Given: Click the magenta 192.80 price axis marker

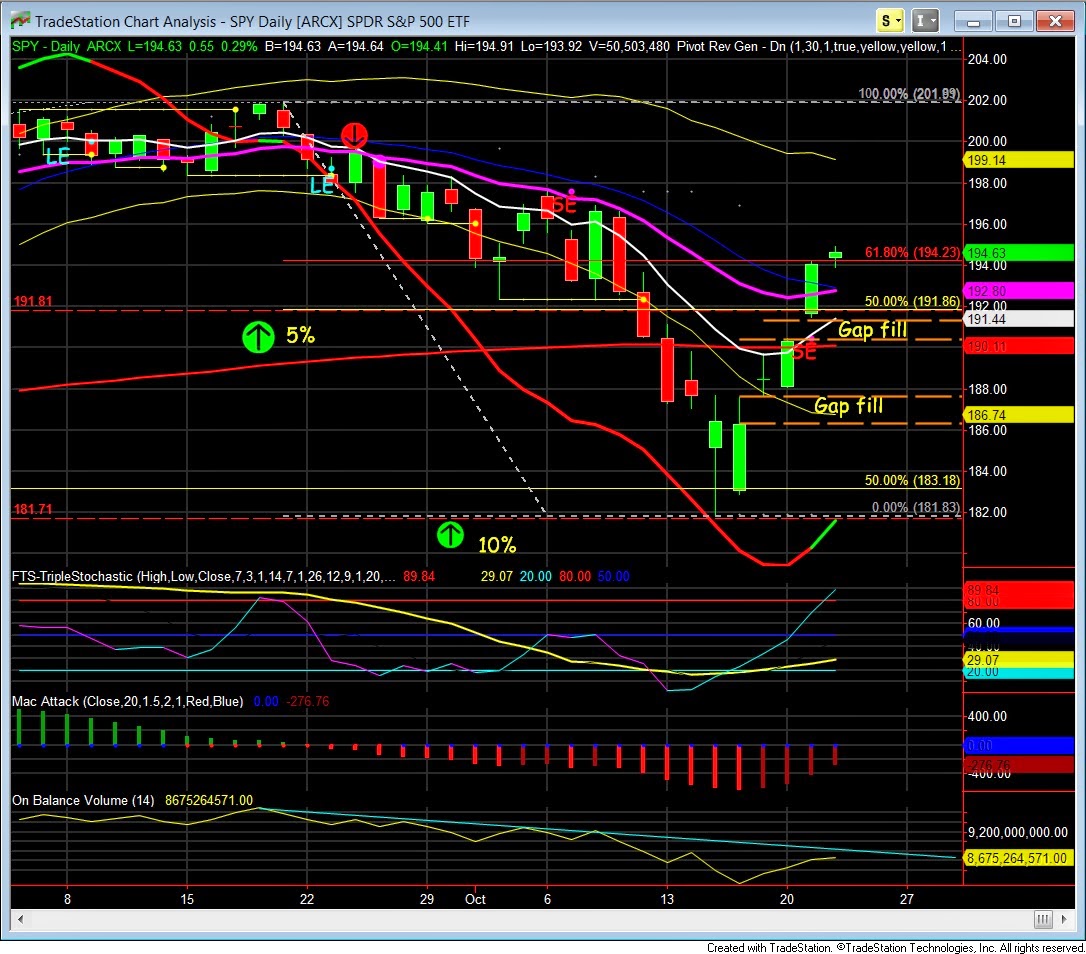Looking at the screenshot, I should (1019, 291).
